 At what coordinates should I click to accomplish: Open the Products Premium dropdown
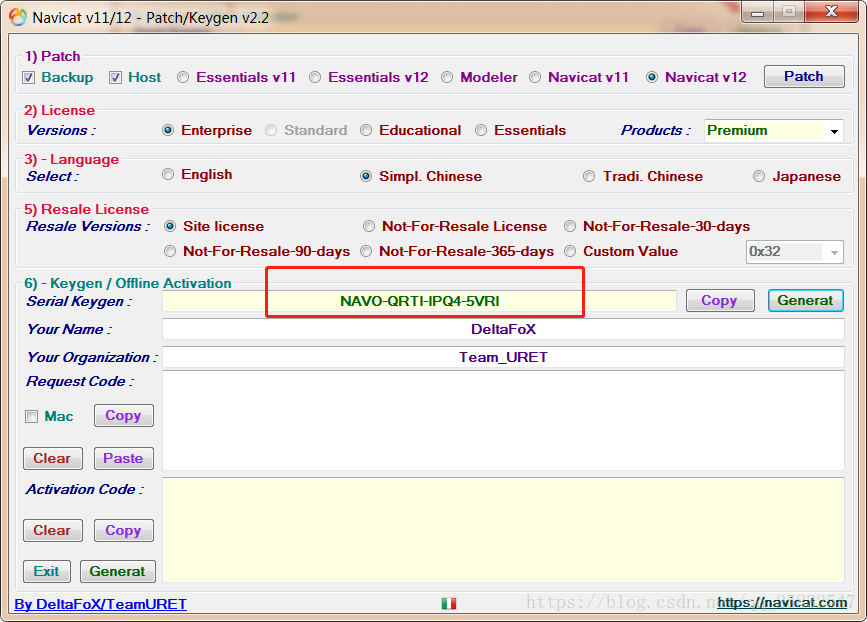774,131
